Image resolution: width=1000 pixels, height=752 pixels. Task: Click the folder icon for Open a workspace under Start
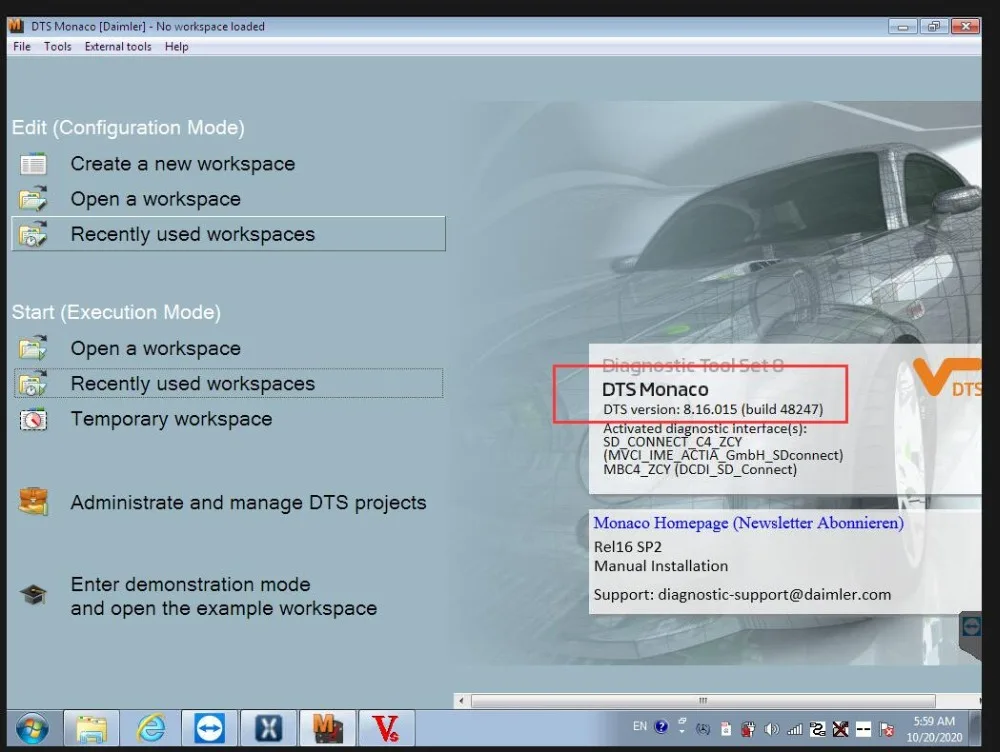click(x=33, y=348)
